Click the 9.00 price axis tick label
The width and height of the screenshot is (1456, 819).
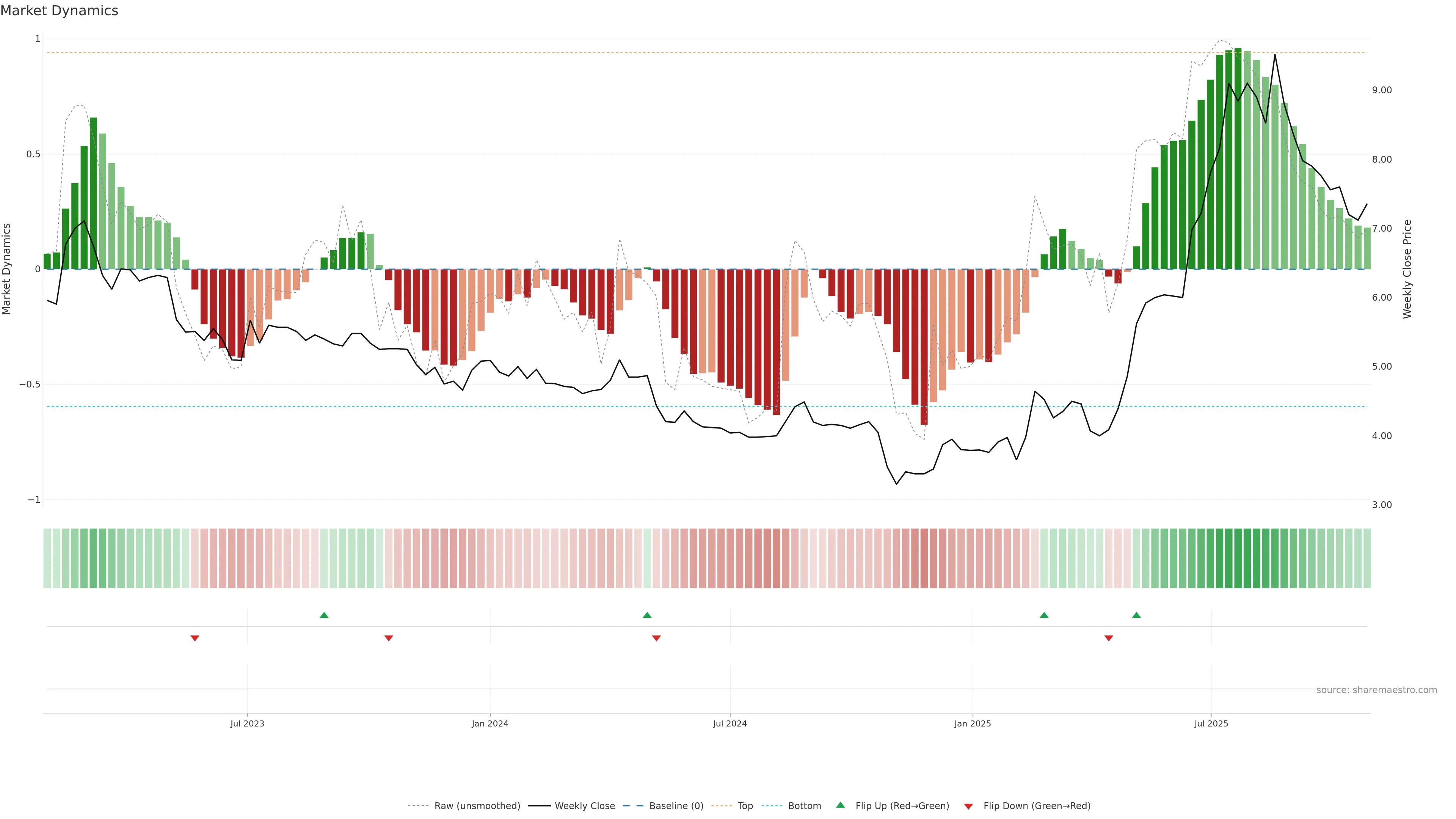[1381, 91]
